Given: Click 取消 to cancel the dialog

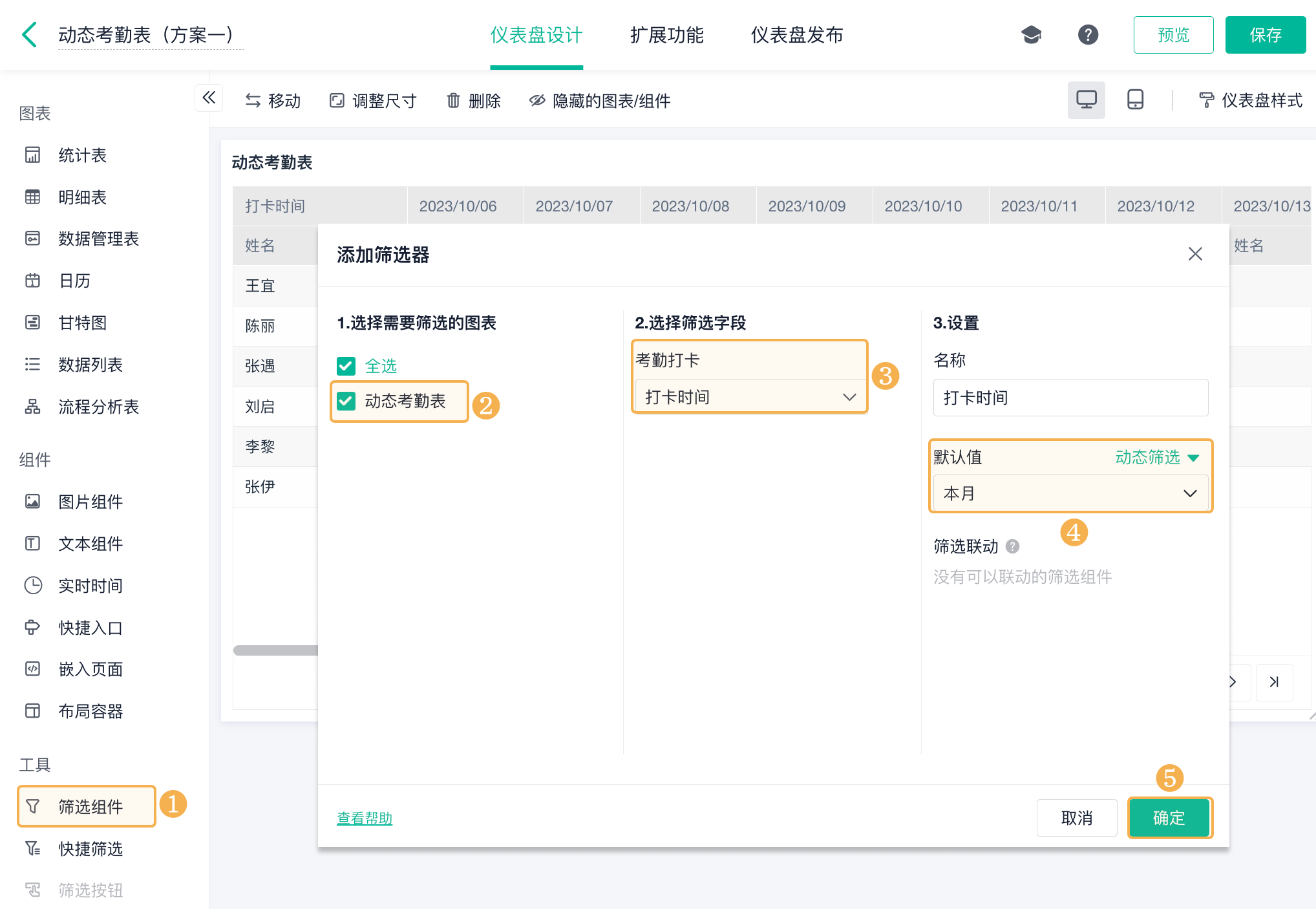Looking at the screenshot, I should [1077, 818].
